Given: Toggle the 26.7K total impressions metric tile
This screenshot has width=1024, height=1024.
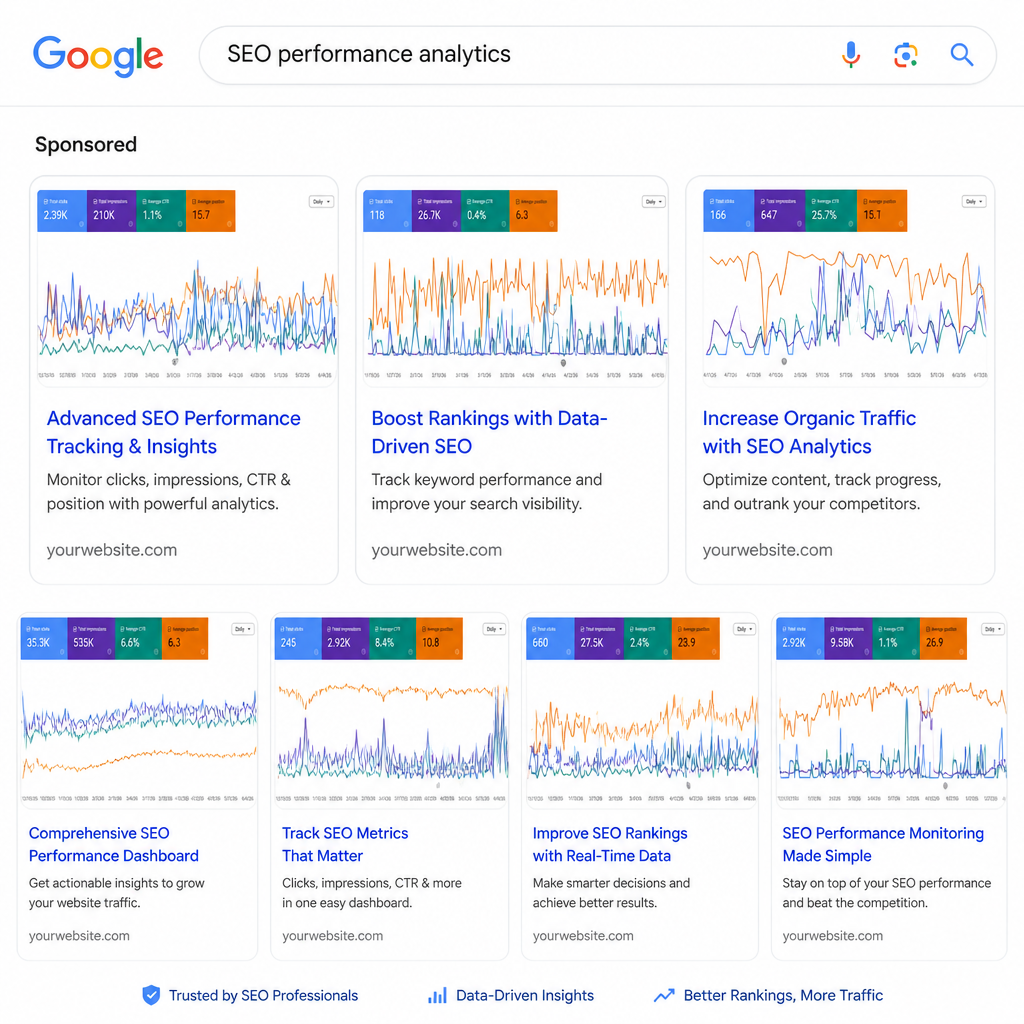Looking at the screenshot, I should (436, 211).
